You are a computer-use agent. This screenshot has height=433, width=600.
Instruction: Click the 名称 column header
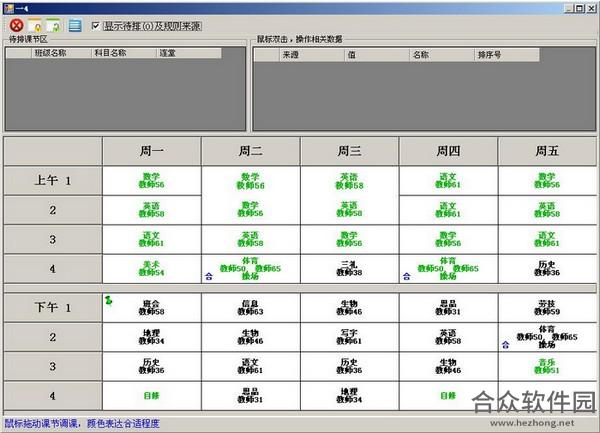pyautogui.click(x=442, y=55)
